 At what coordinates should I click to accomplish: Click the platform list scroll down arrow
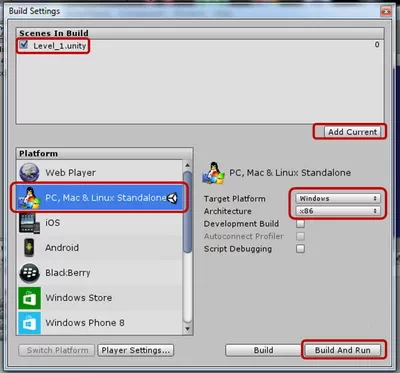(x=187, y=329)
